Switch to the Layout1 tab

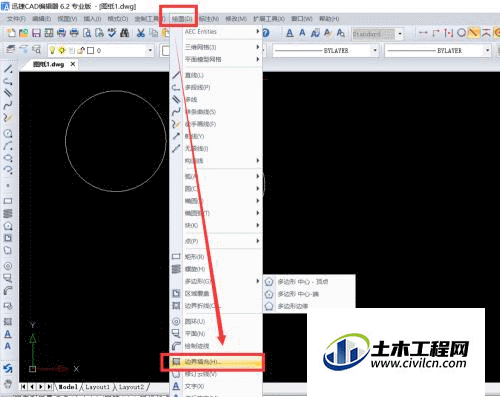pyautogui.click(x=97, y=387)
